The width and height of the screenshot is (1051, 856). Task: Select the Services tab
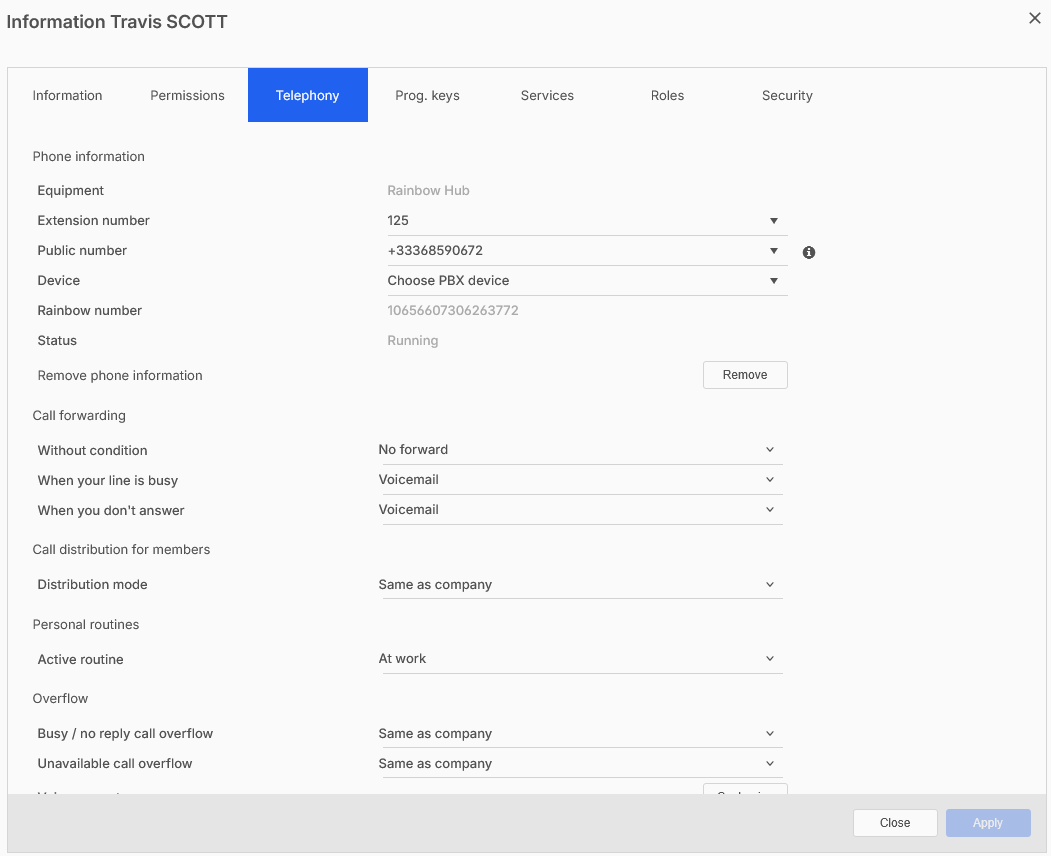pos(547,96)
